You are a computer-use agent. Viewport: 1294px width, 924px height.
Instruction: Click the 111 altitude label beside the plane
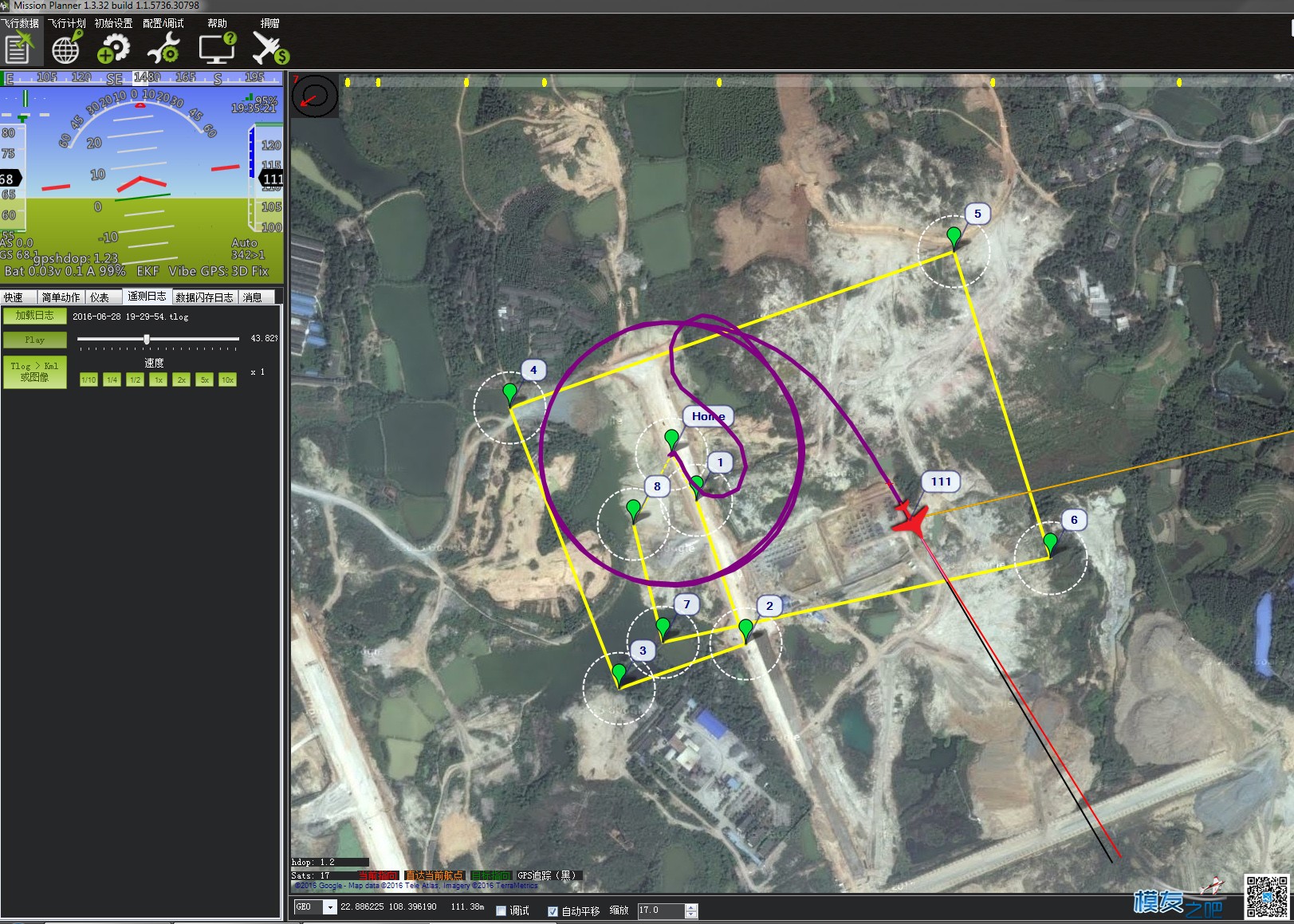(x=941, y=482)
